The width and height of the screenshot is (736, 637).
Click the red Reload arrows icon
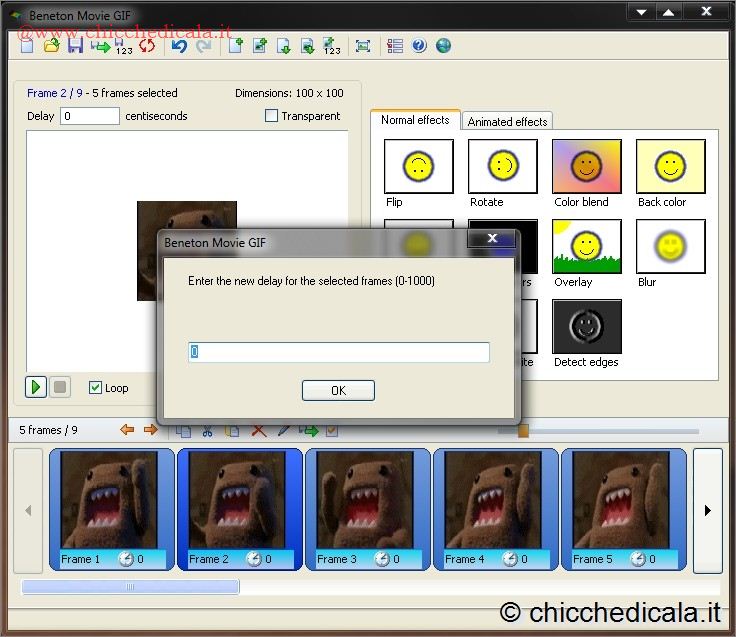click(147, 46)
